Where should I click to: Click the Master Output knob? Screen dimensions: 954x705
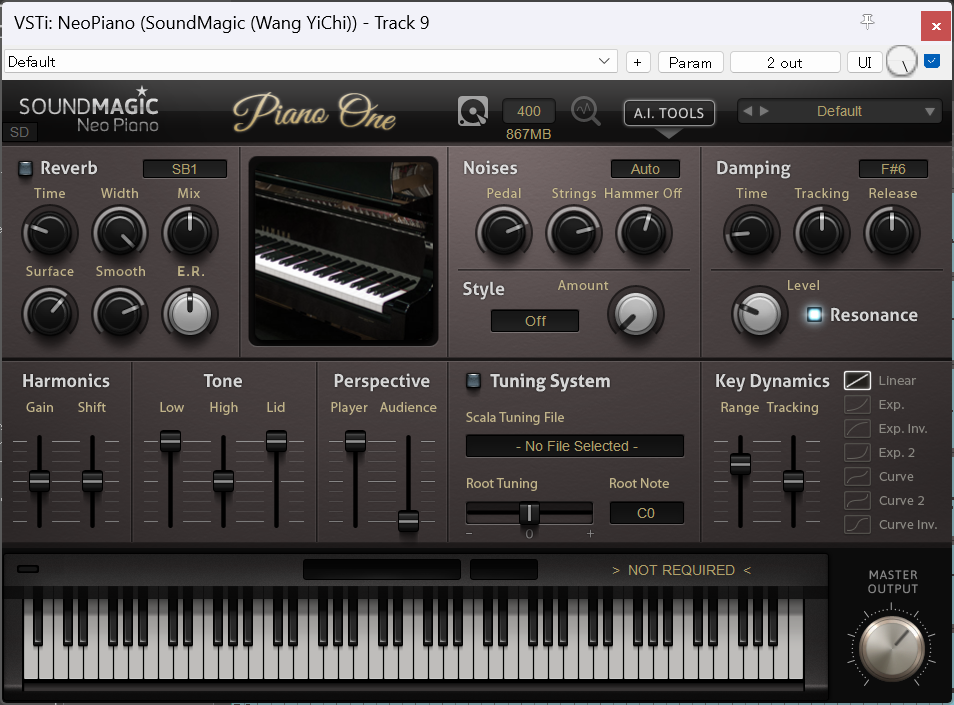pos(892,648)
